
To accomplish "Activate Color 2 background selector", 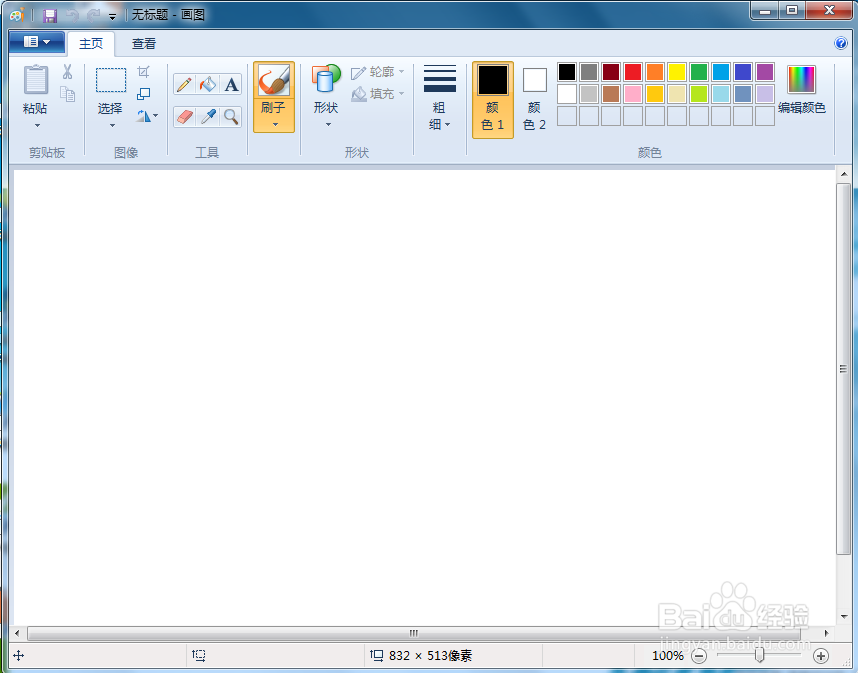I will pyautogui.click(x=535, y=100).
